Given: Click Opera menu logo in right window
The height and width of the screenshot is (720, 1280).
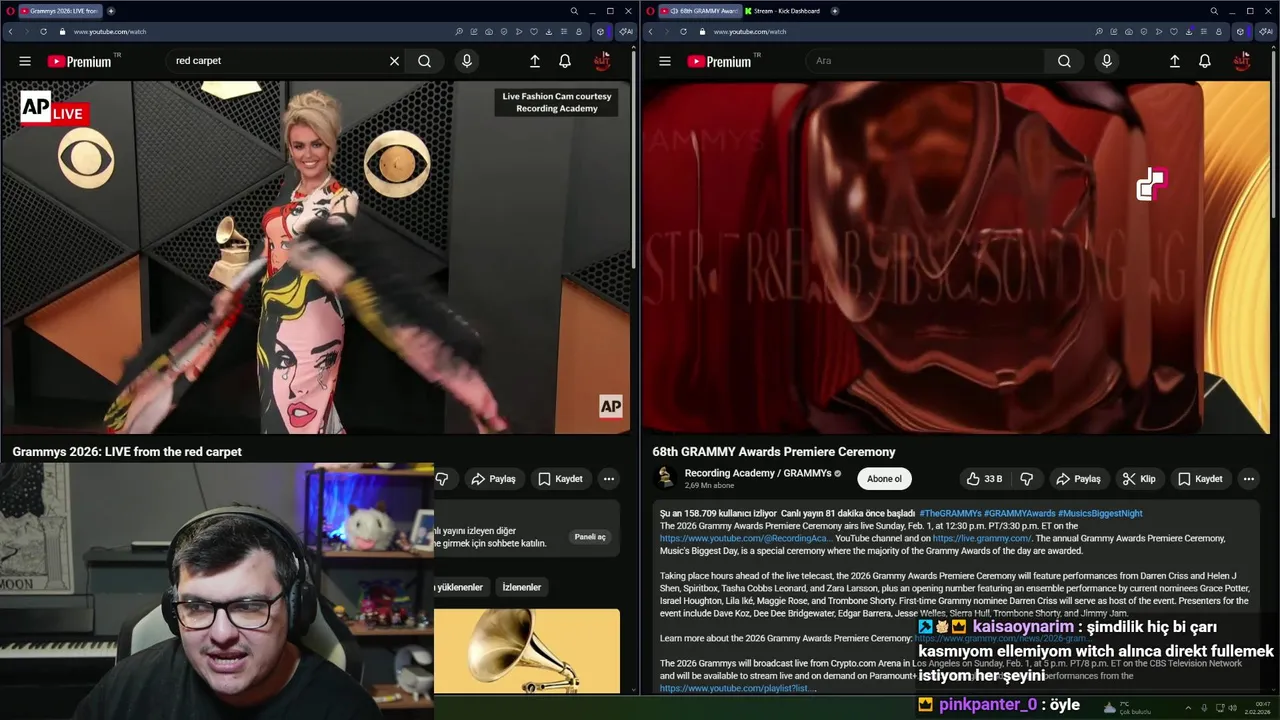Looking at the screenshot, I should [650, 11].
